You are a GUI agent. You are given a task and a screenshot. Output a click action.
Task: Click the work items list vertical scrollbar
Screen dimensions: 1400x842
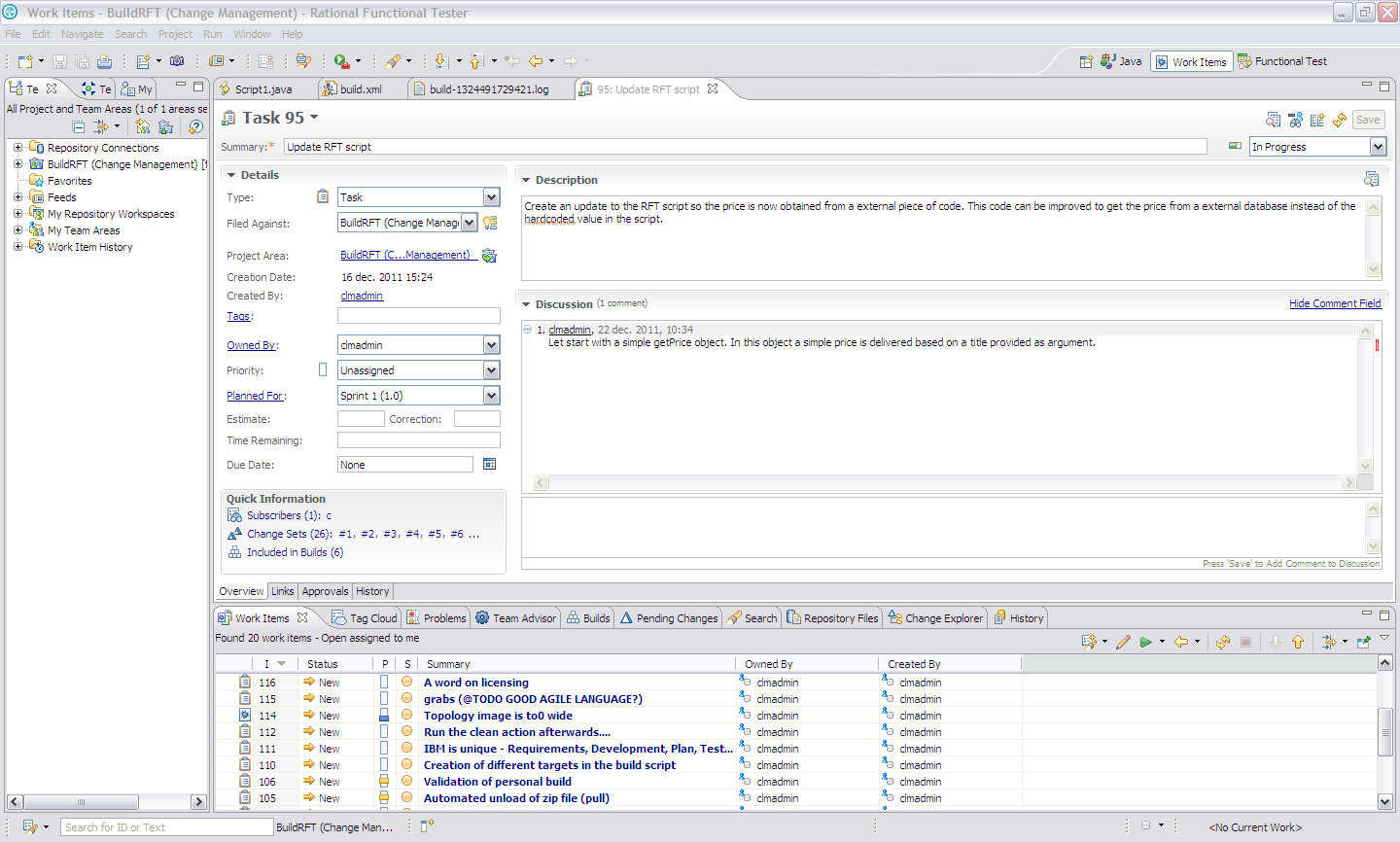point(1385,732)
